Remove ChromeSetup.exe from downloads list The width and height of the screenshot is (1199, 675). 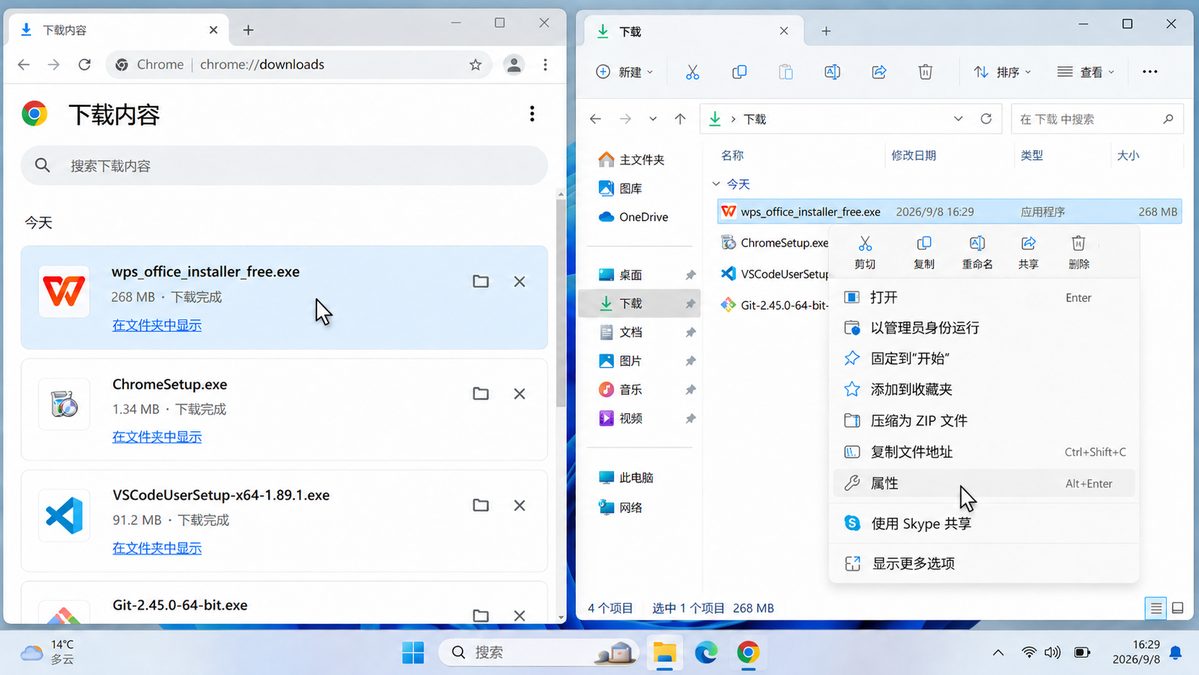click(x=519, y=394)
